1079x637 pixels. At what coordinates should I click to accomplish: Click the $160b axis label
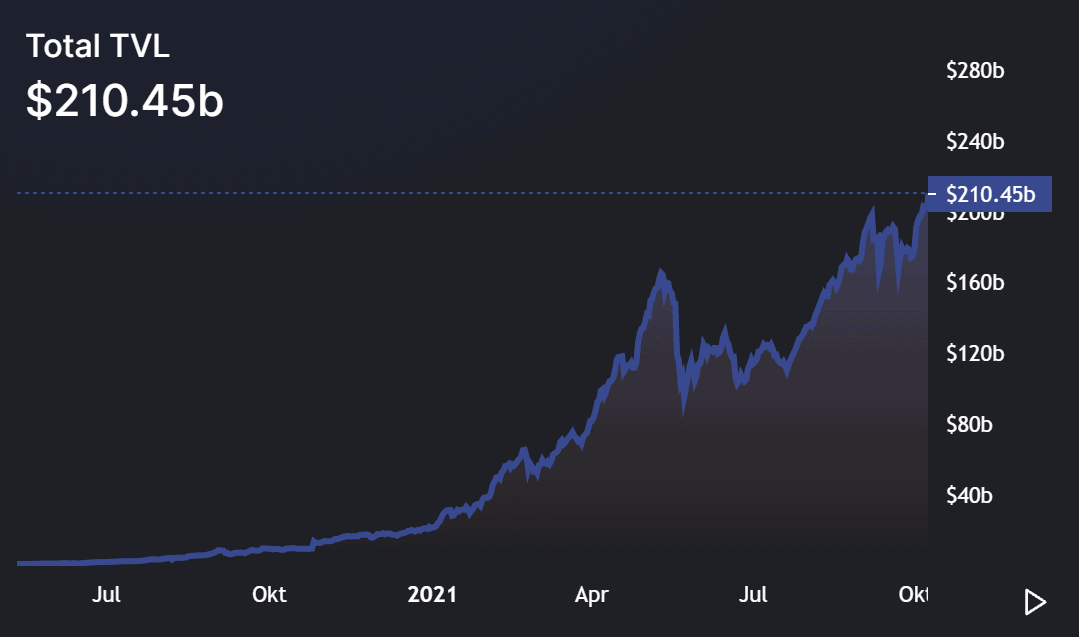point(975,282)
